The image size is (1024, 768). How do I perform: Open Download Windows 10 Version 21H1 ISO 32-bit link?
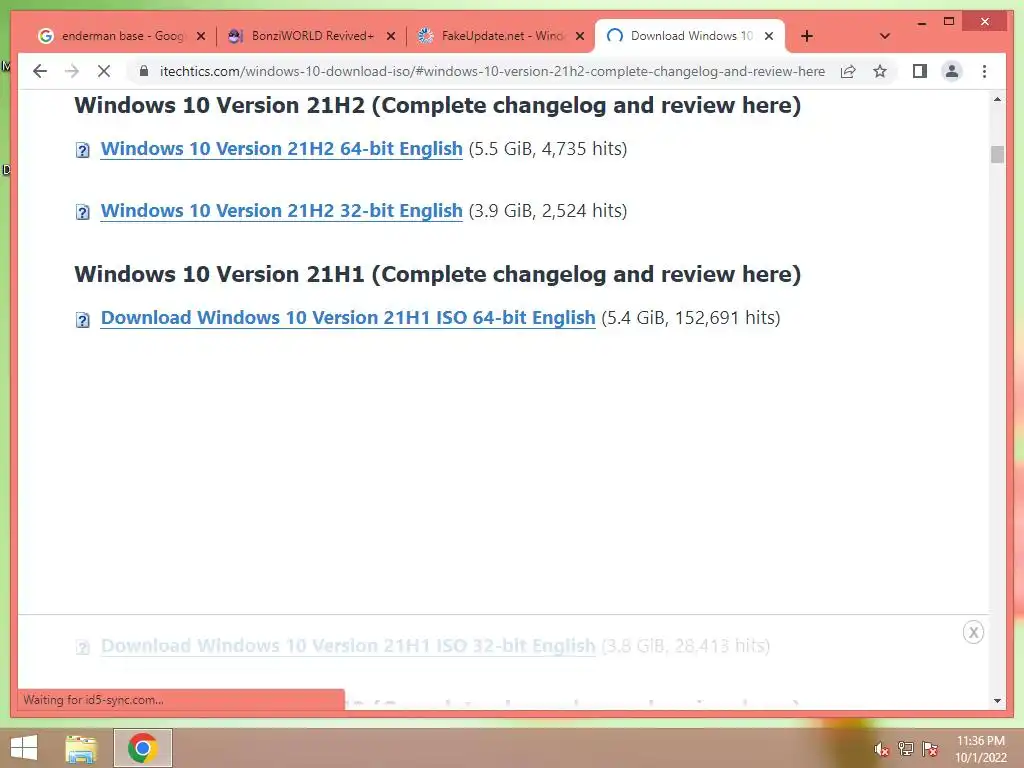click(x=348, y=646)
